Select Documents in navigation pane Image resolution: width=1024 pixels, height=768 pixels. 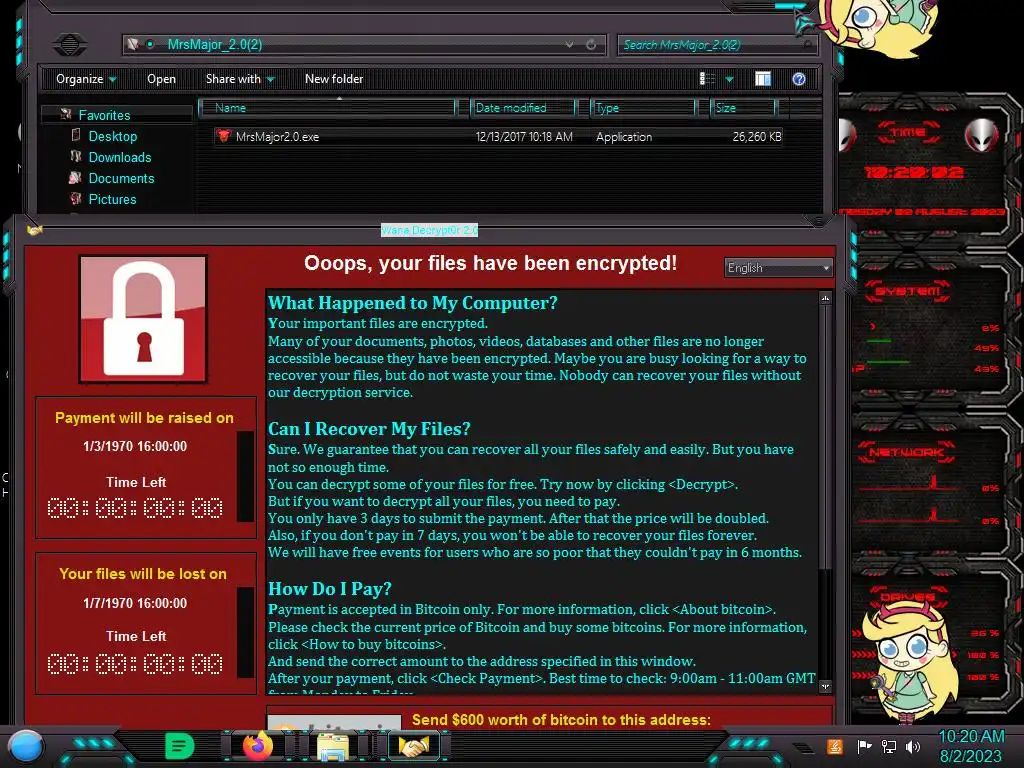coord(121,178)
